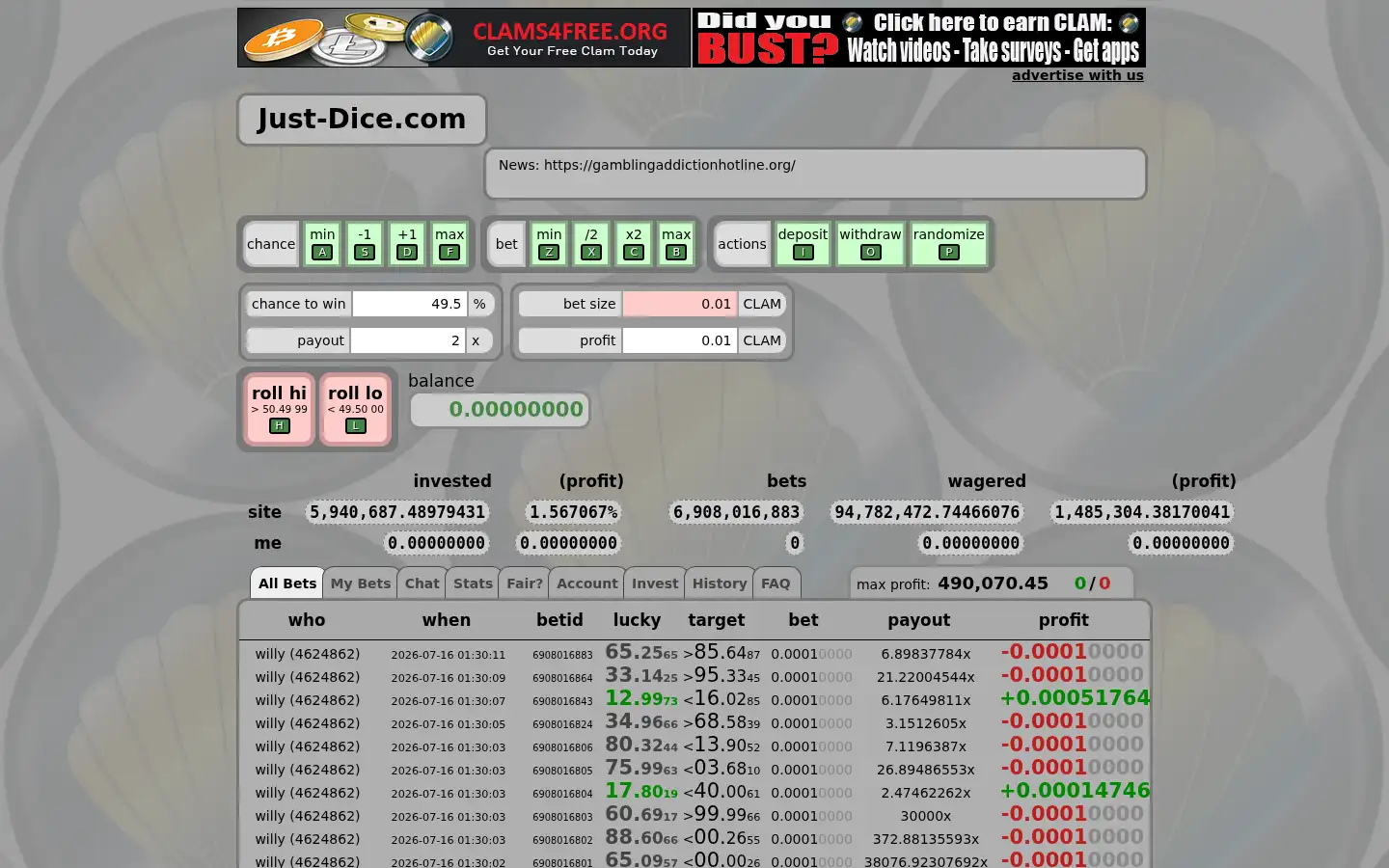The width and height of the screenshot is (1389, 868).
Task: Click the 'payout' column header
Action: pyautogui.click(x=919, y=620)
